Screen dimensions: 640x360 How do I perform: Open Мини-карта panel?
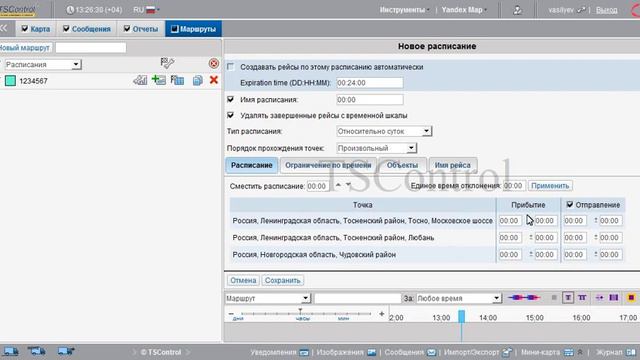pyautogui.click(x=547, y=352)
